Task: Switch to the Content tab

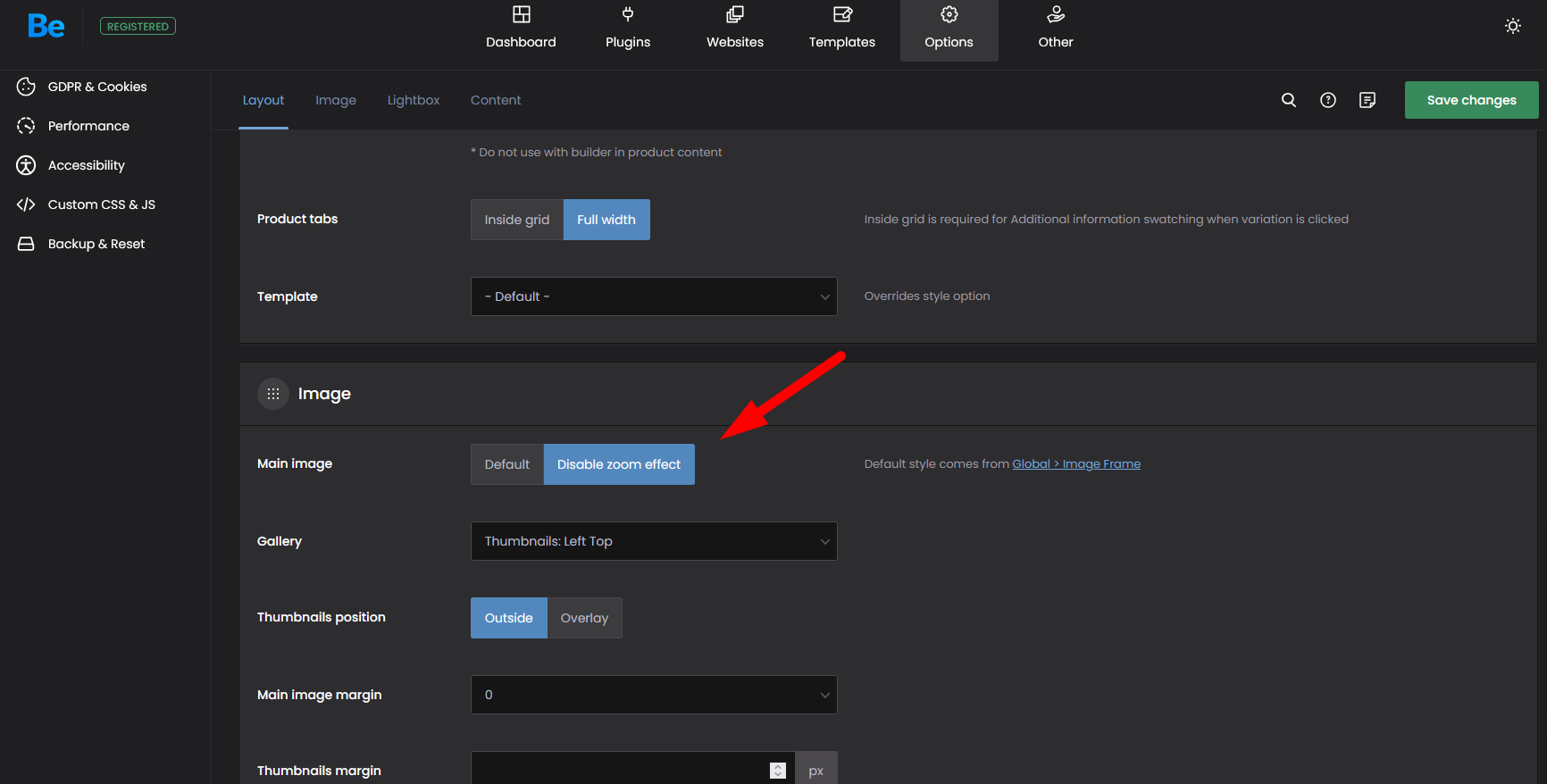Action: (496, 100)
